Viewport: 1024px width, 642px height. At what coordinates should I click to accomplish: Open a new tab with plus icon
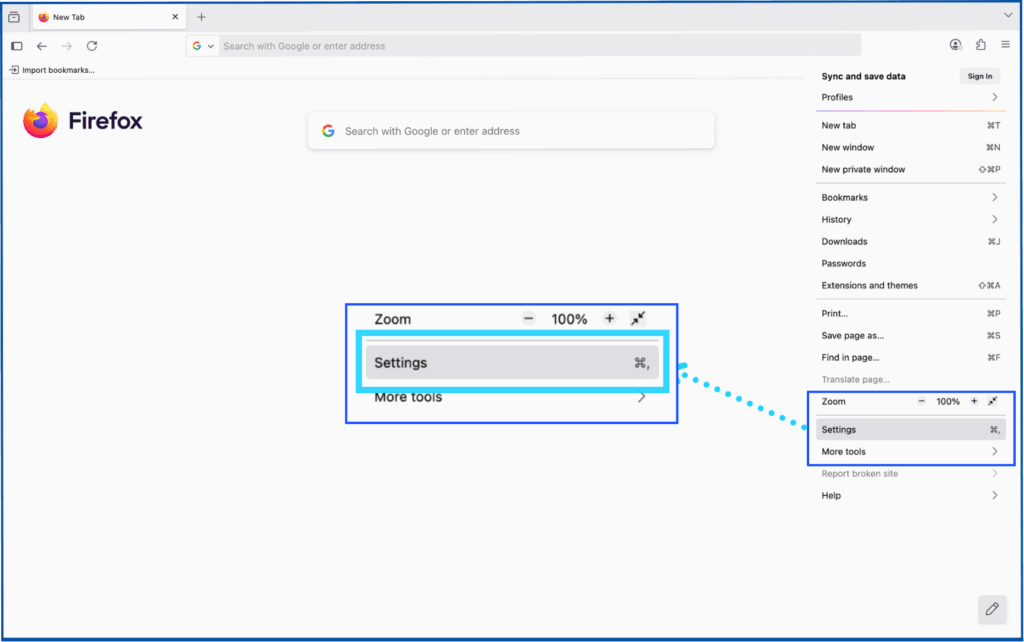(201, 17)
